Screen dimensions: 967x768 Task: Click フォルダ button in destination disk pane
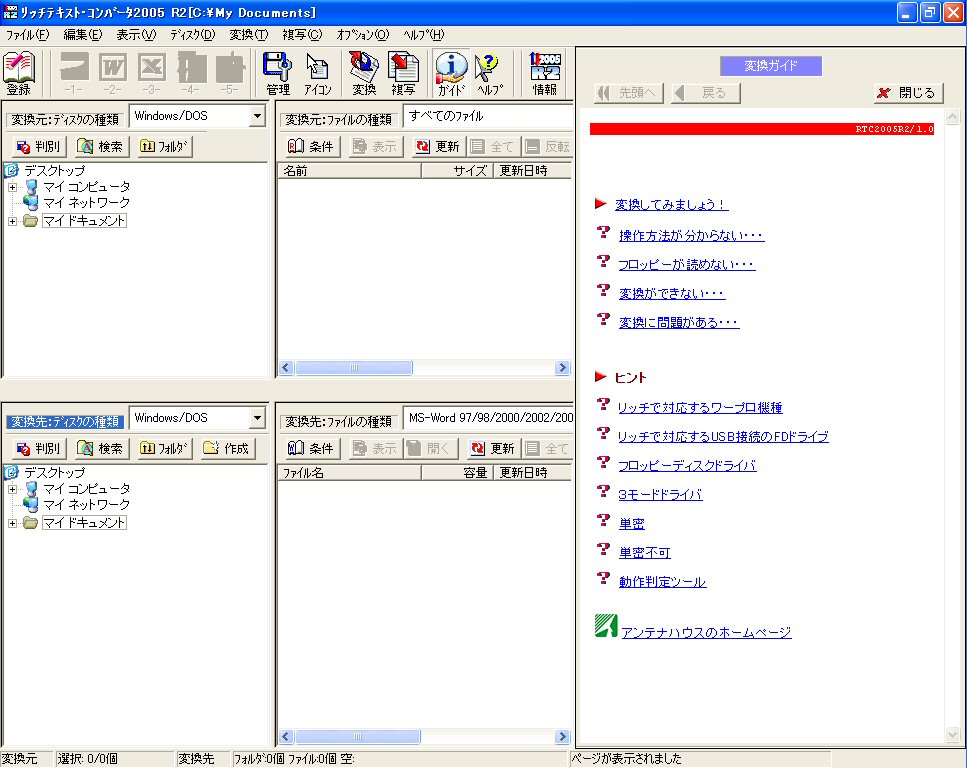165,448
